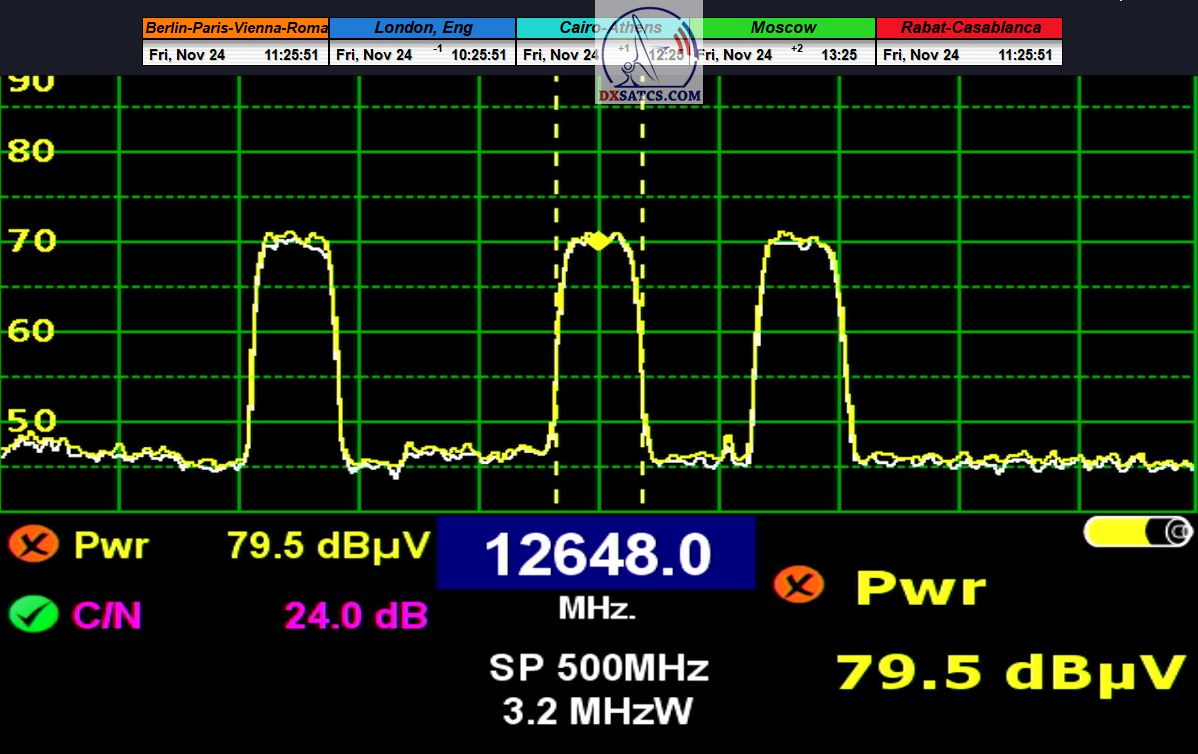1198x754 pixels.
Task: Click the large 79.5 dBµV power reading
Action: 1009,673
